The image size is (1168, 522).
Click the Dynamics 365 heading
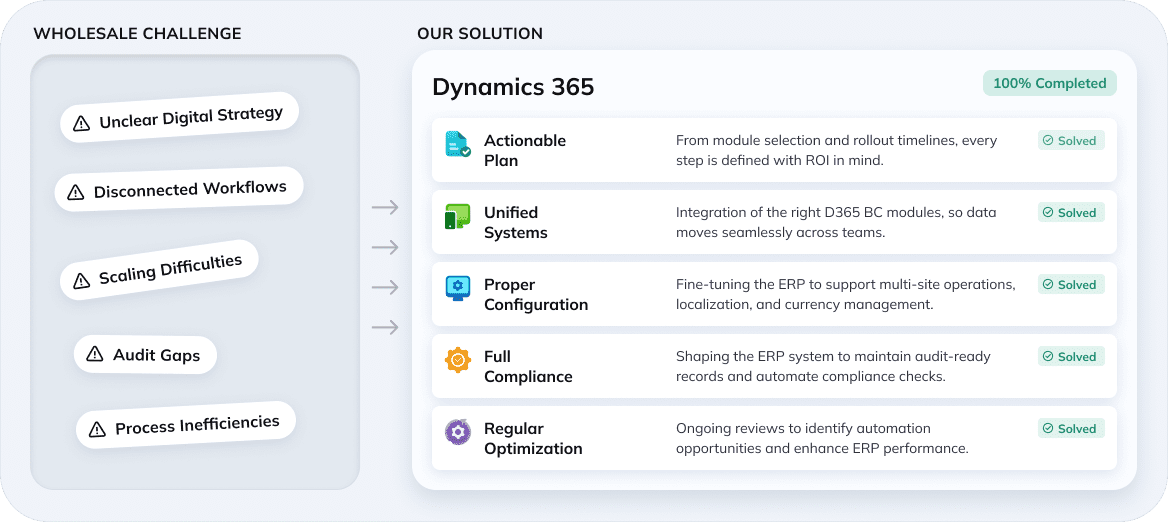pos(513,87)
